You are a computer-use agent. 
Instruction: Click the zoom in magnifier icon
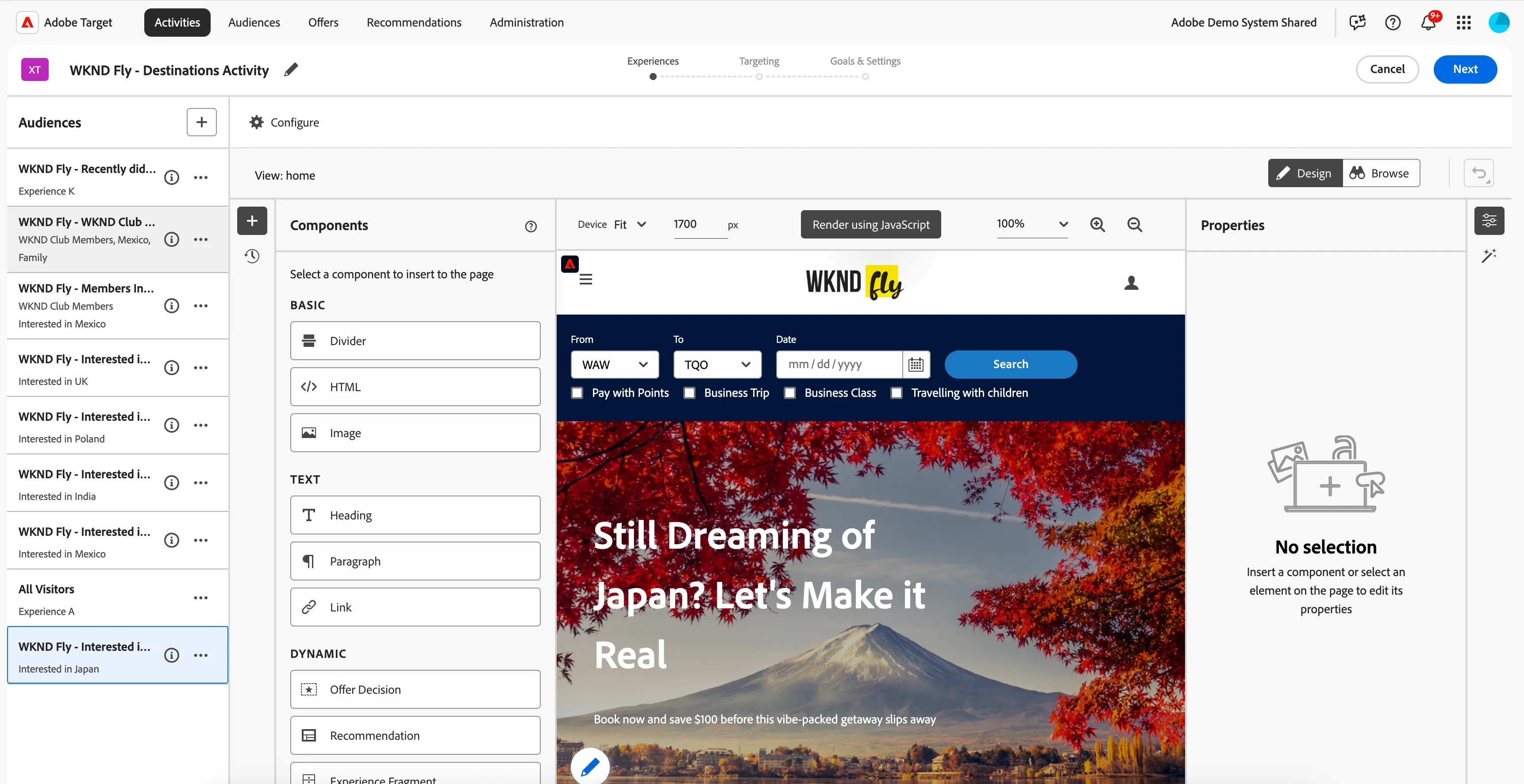[1097, 224]
